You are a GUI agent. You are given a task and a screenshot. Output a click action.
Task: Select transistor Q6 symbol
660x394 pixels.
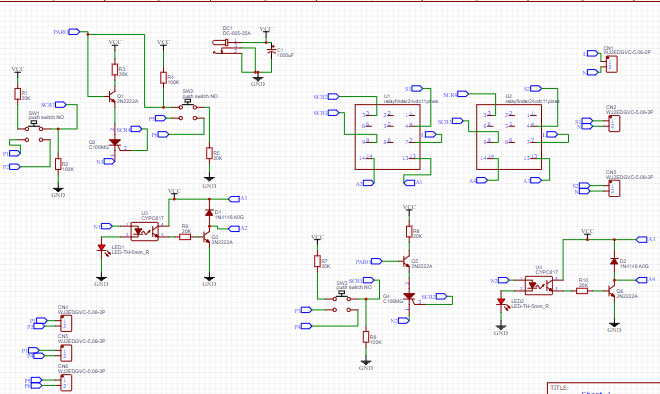(x=611, y=290)
